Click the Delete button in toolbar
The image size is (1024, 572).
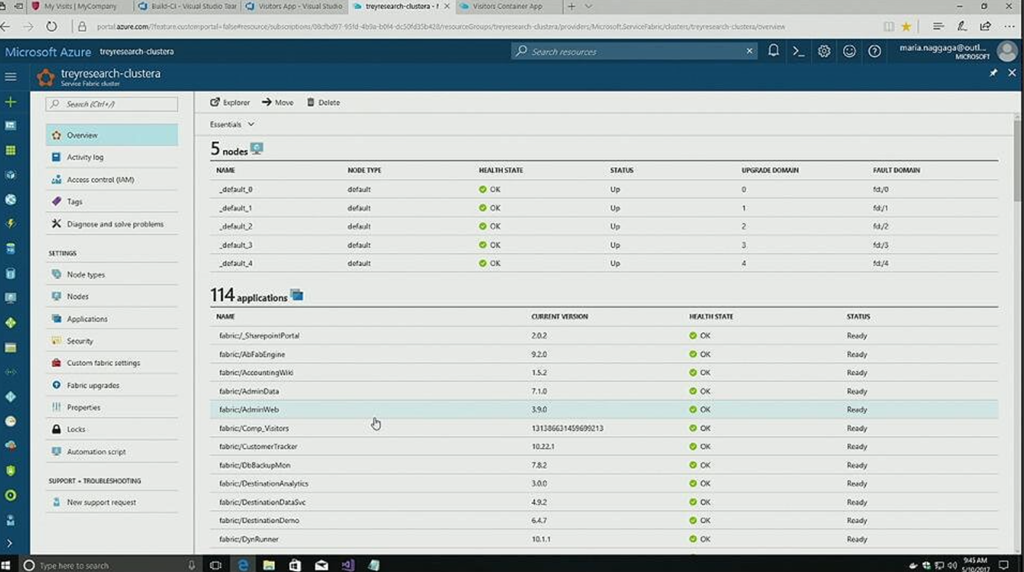(x=323, y=102)
